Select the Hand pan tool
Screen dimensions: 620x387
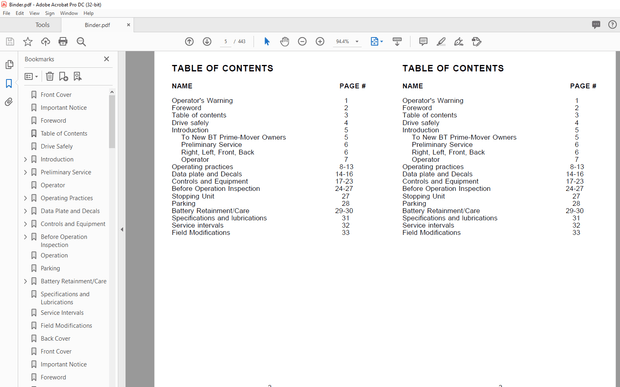(284, 42)
